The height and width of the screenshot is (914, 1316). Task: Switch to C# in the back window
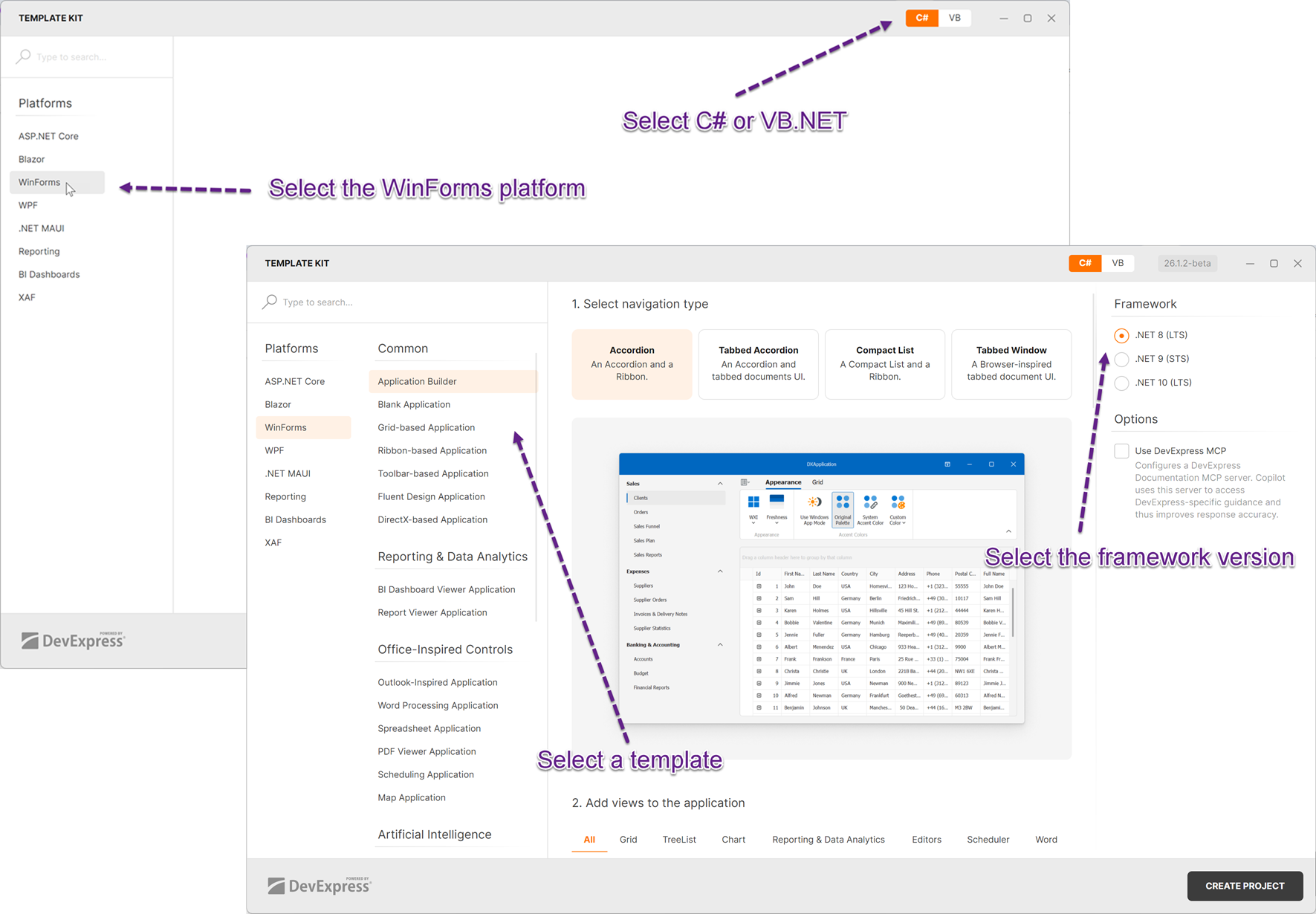921,18
